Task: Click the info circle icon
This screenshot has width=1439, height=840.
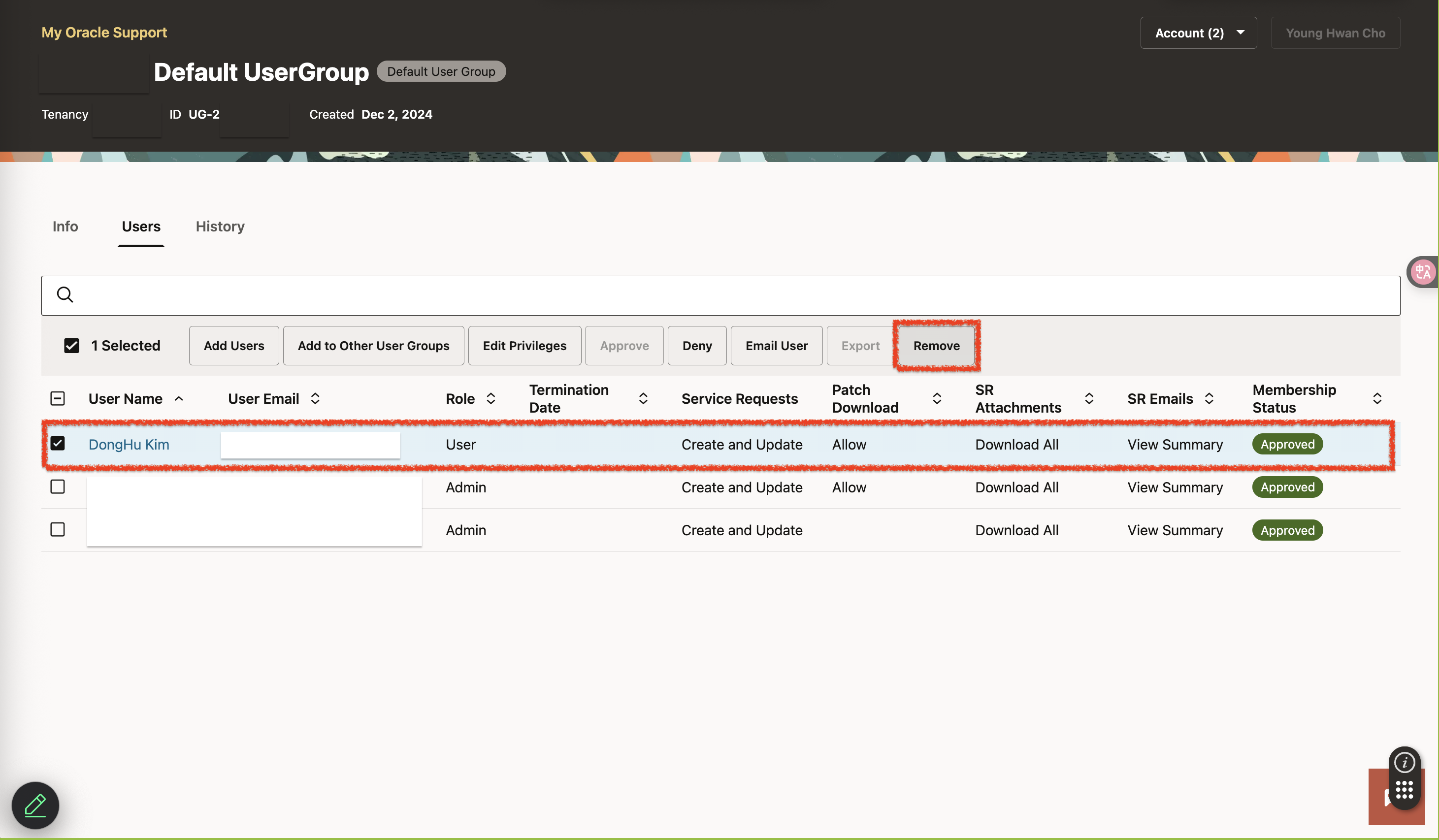Action: 1404,762
